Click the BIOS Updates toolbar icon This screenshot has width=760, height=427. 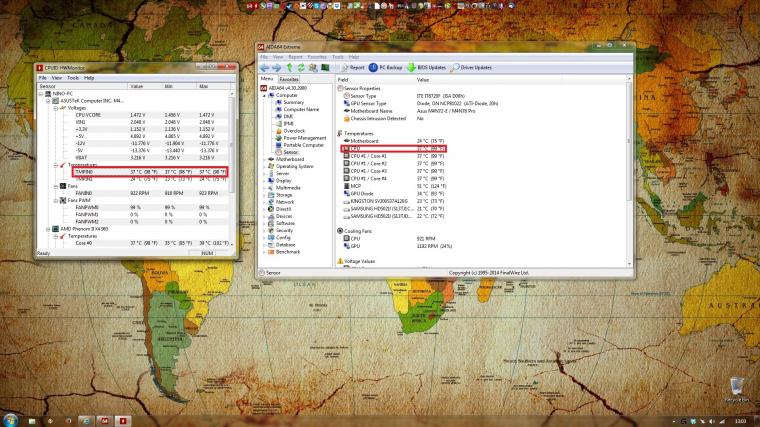(x=427, y=67)
